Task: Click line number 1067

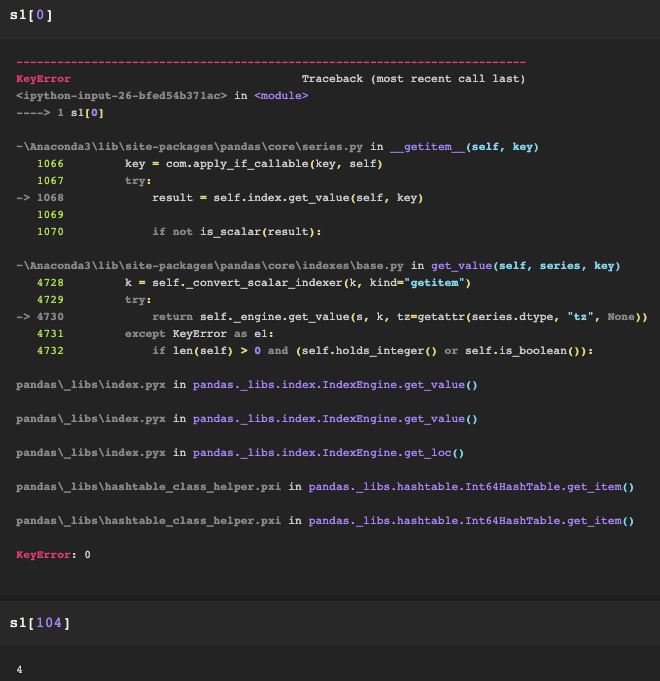Action: pos(50,181)
